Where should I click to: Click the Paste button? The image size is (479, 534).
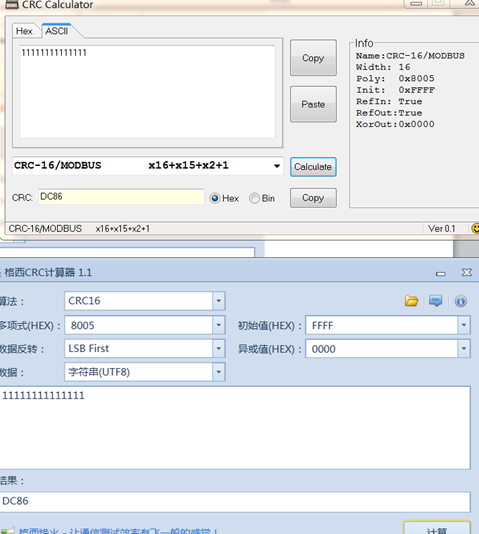tap(313, 104)
